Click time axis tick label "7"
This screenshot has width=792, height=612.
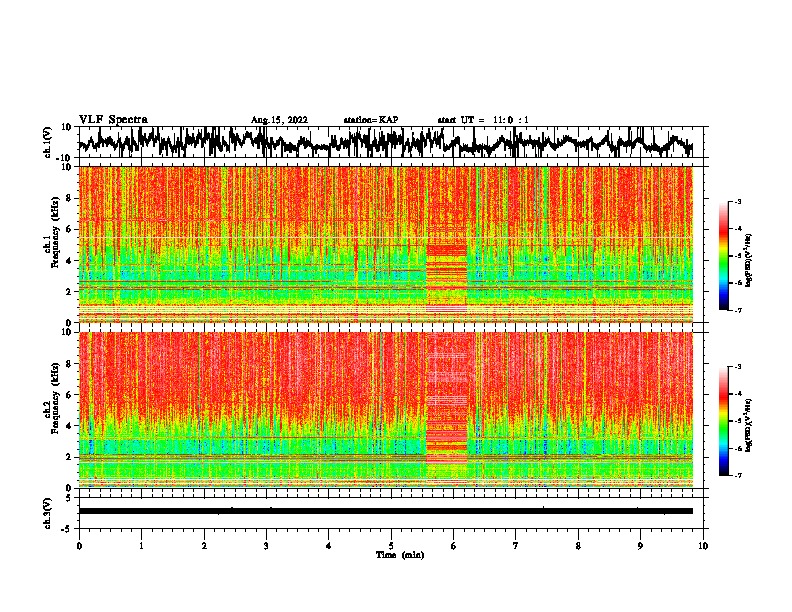click(516, 546)
